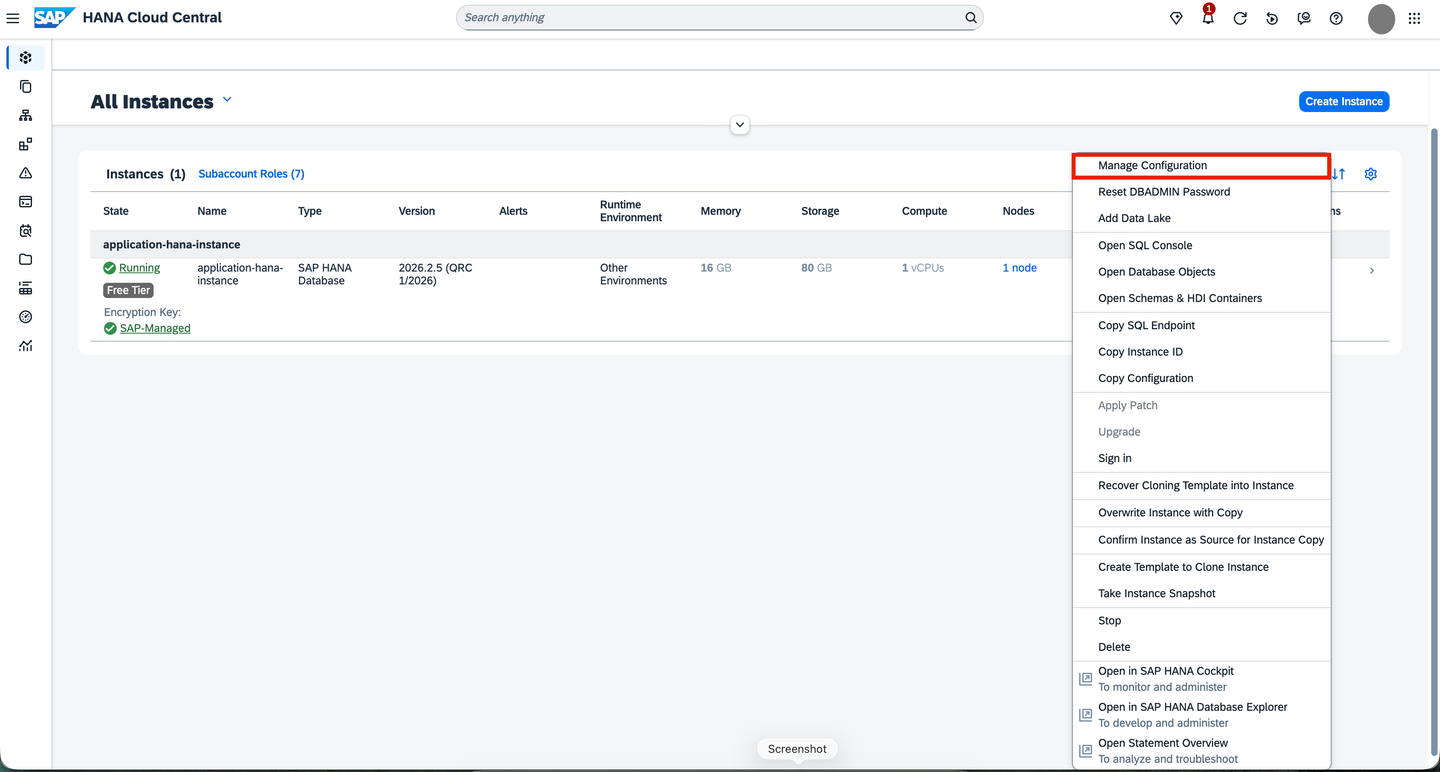Select Open Schemas & HDI Containers
The image size is (1440, 772).
(1201, 298)
